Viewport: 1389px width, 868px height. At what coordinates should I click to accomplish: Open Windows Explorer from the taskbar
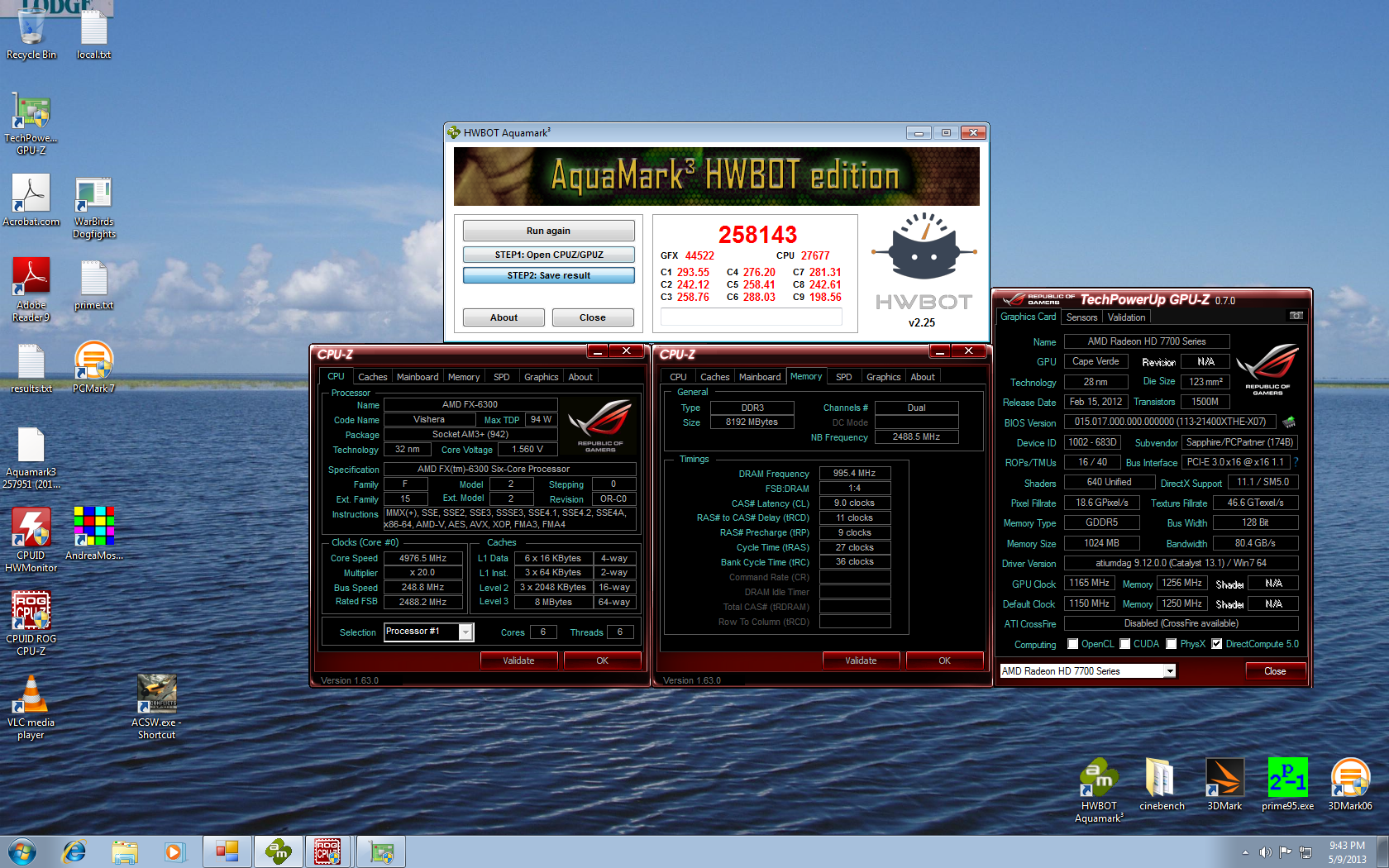125,851
